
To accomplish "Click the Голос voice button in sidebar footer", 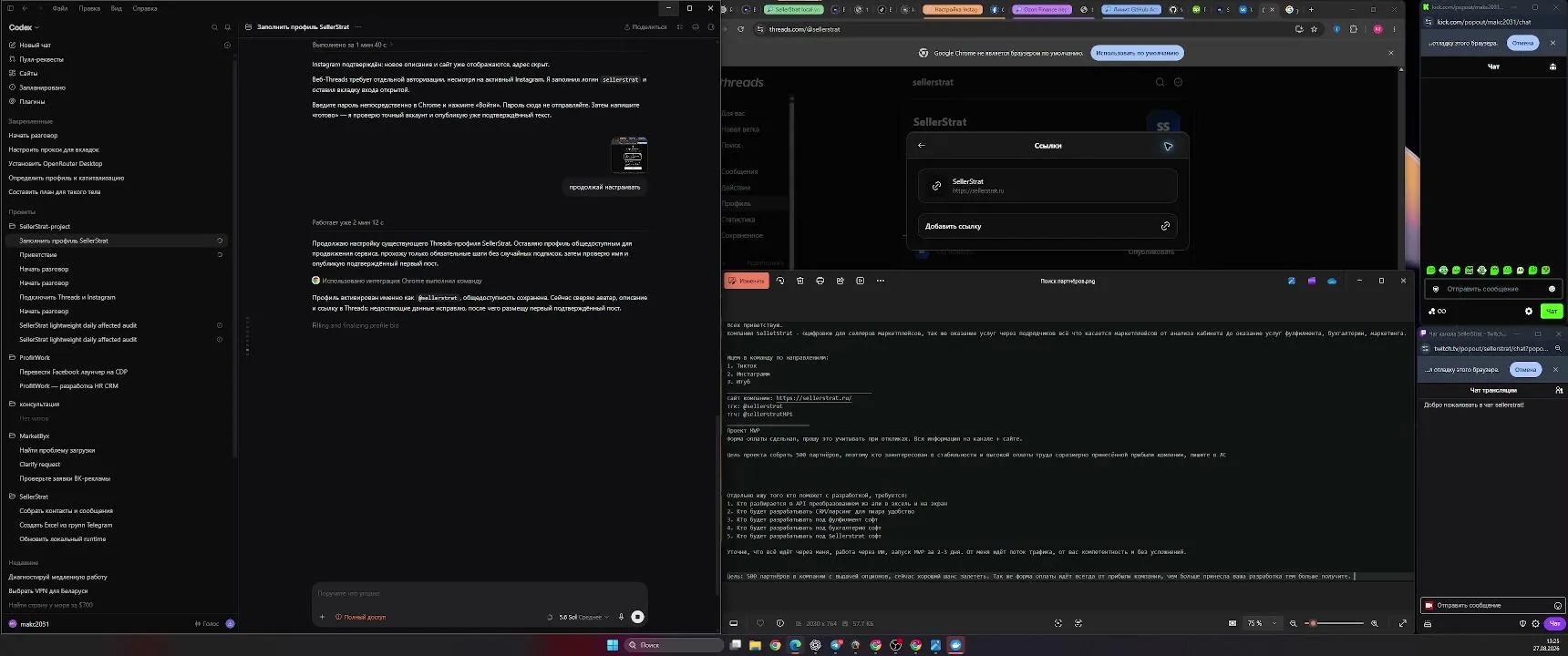I will (207, 624).
